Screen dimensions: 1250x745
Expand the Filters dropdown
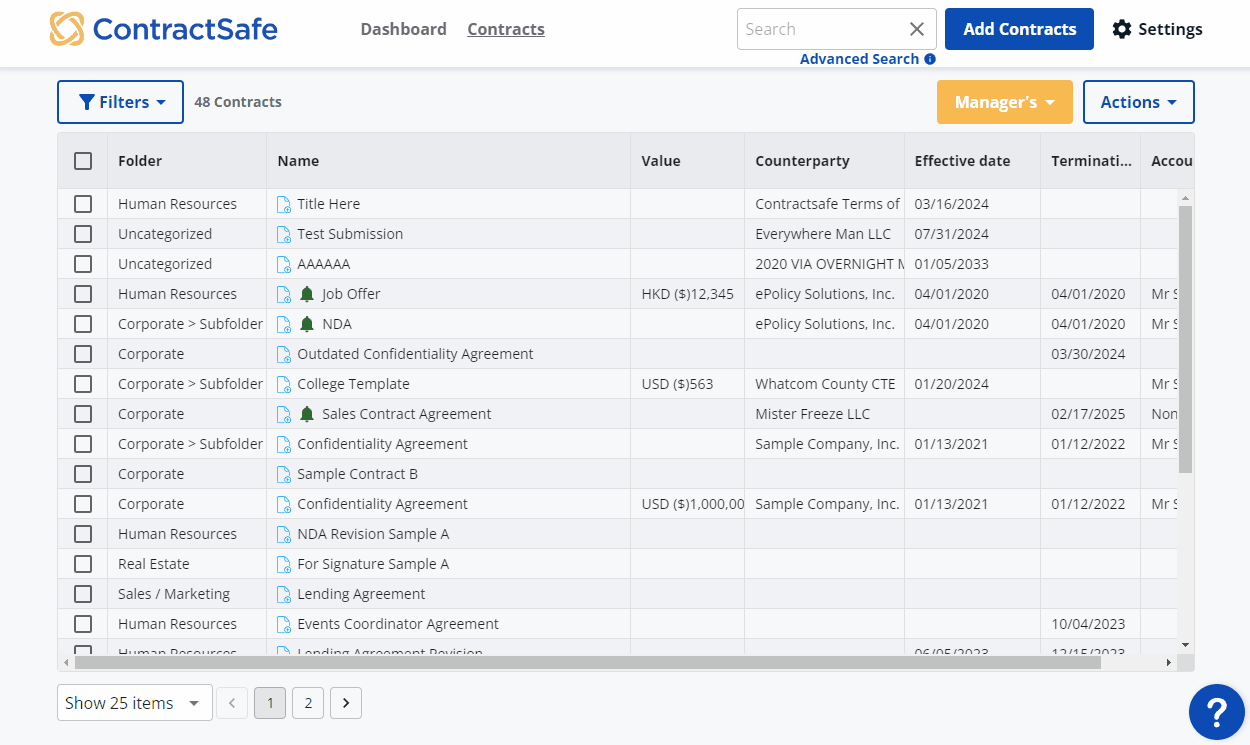point(120,102)
